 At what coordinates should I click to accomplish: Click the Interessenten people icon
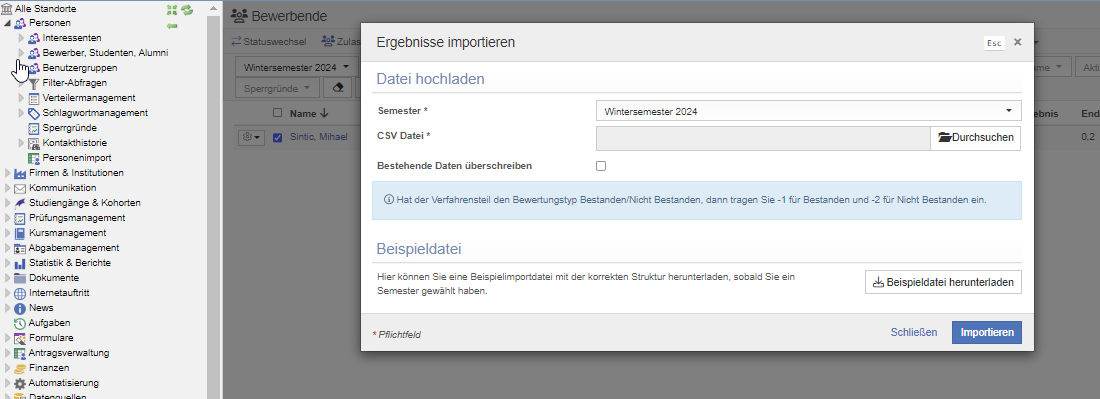34,38
